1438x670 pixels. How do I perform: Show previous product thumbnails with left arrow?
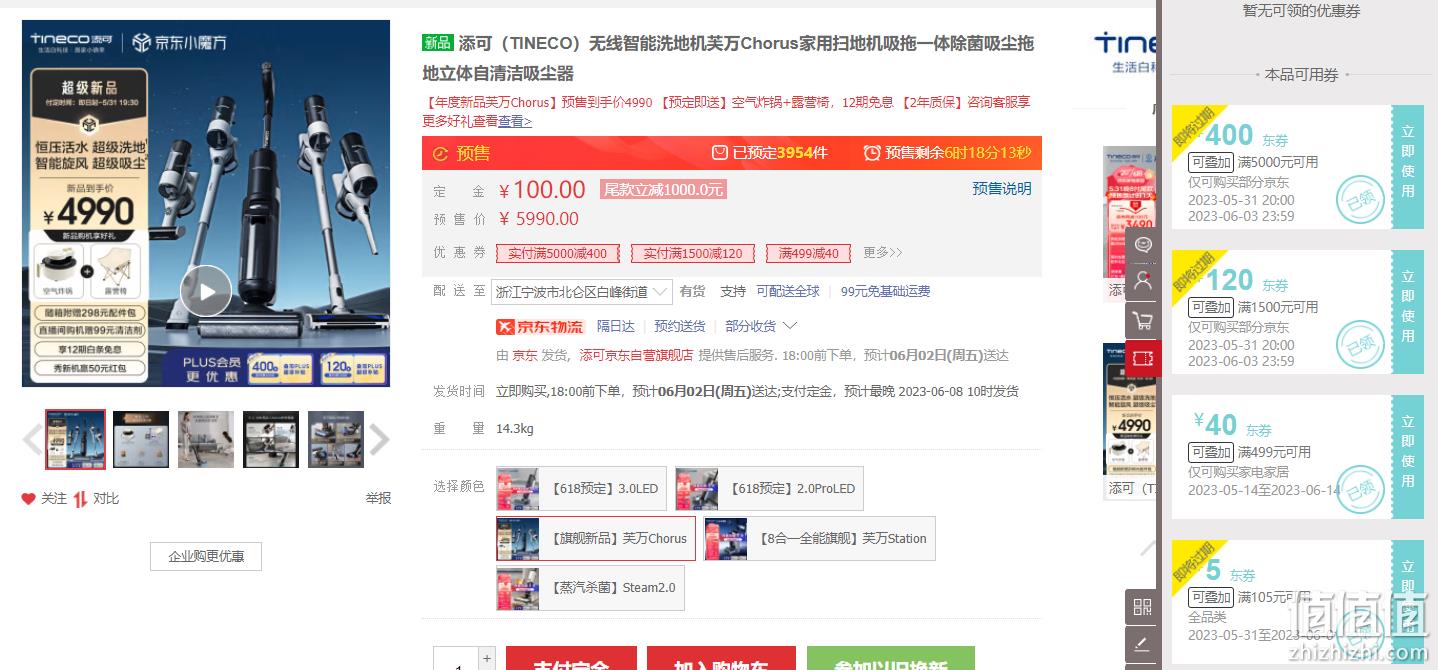point(32,439)
